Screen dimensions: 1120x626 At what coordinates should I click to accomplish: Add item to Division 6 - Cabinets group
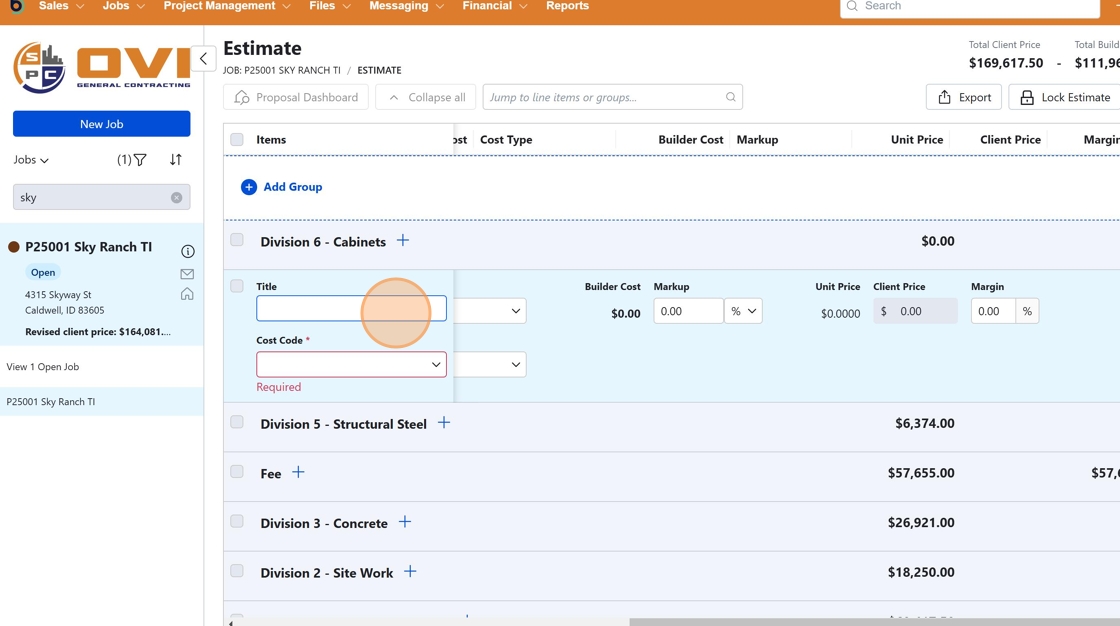tap(403, 241)
